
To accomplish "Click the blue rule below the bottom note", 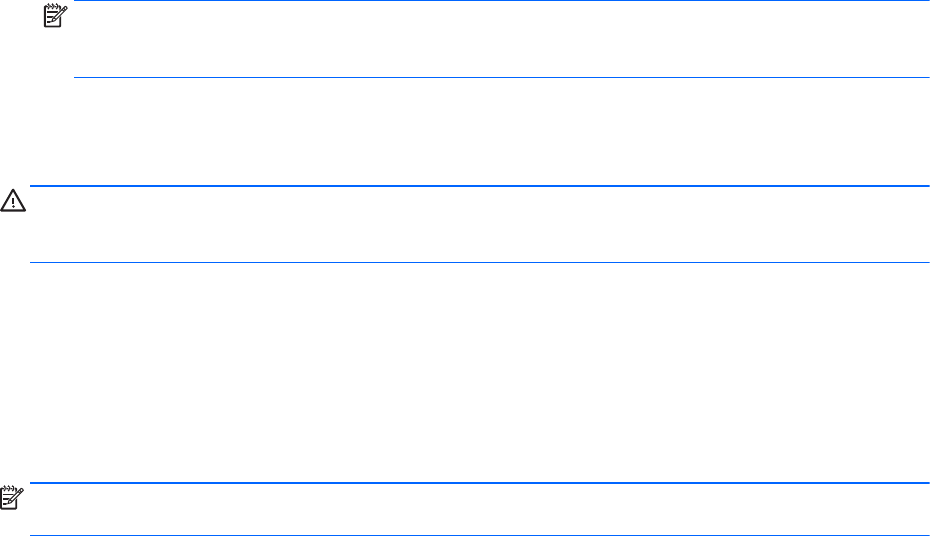I will pyautogui.click(x=479, y=535).
